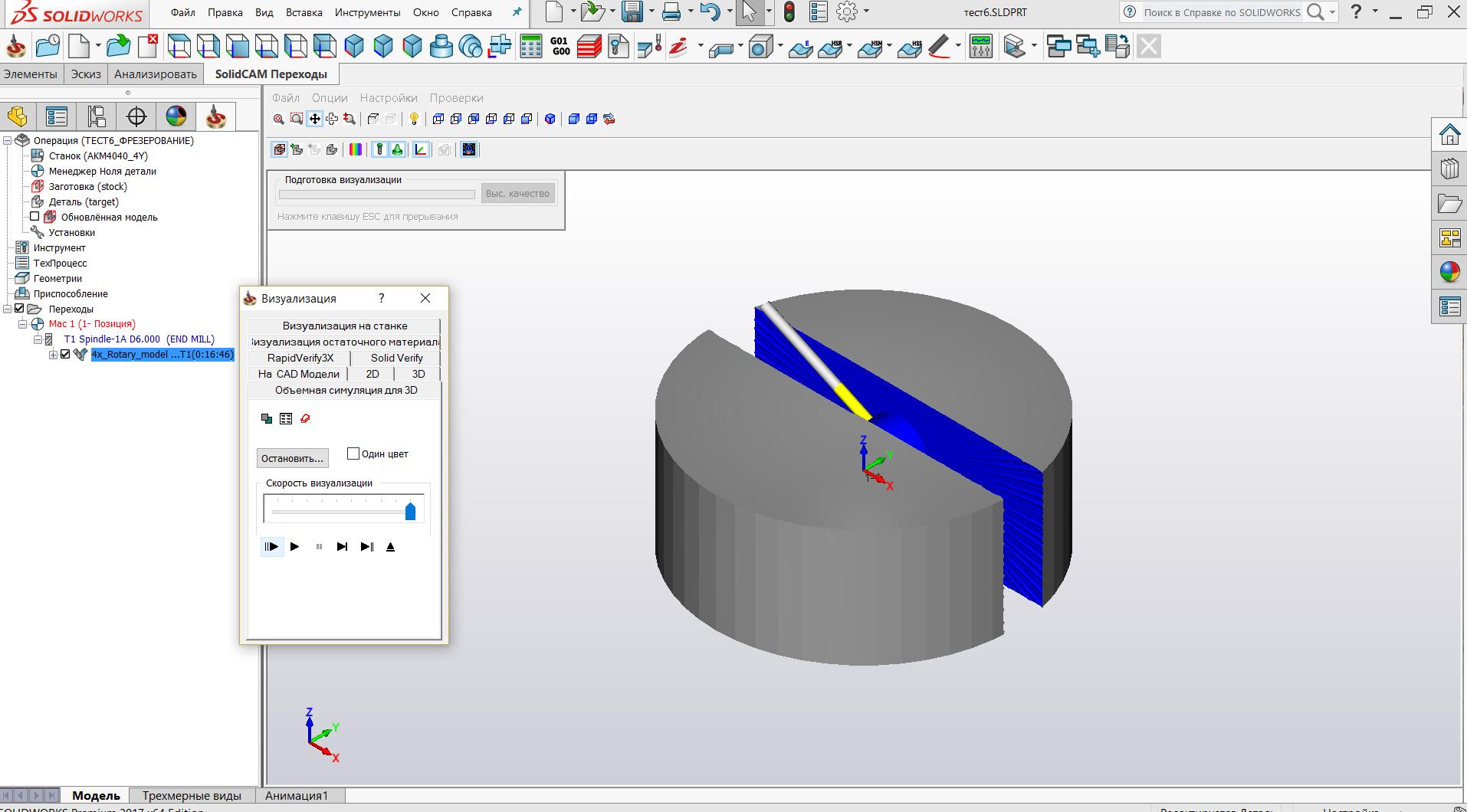Open the 'Инструменты' menu
The image size is (1467, 812).
click(367, 12)
